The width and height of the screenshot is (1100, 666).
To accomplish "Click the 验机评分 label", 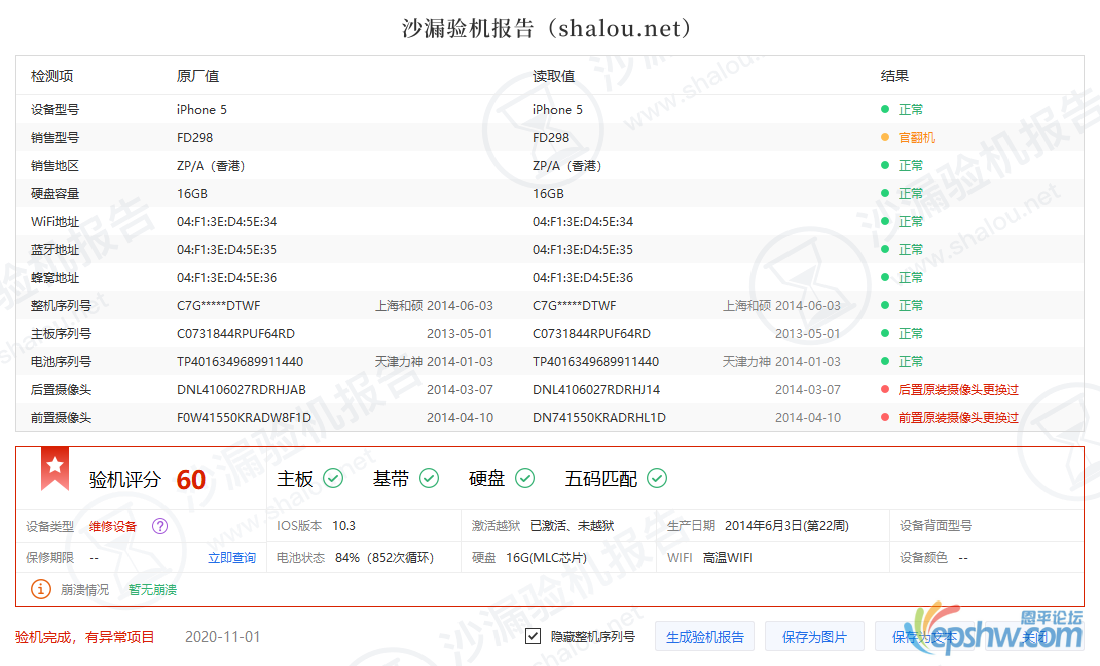I will point(125,480).
